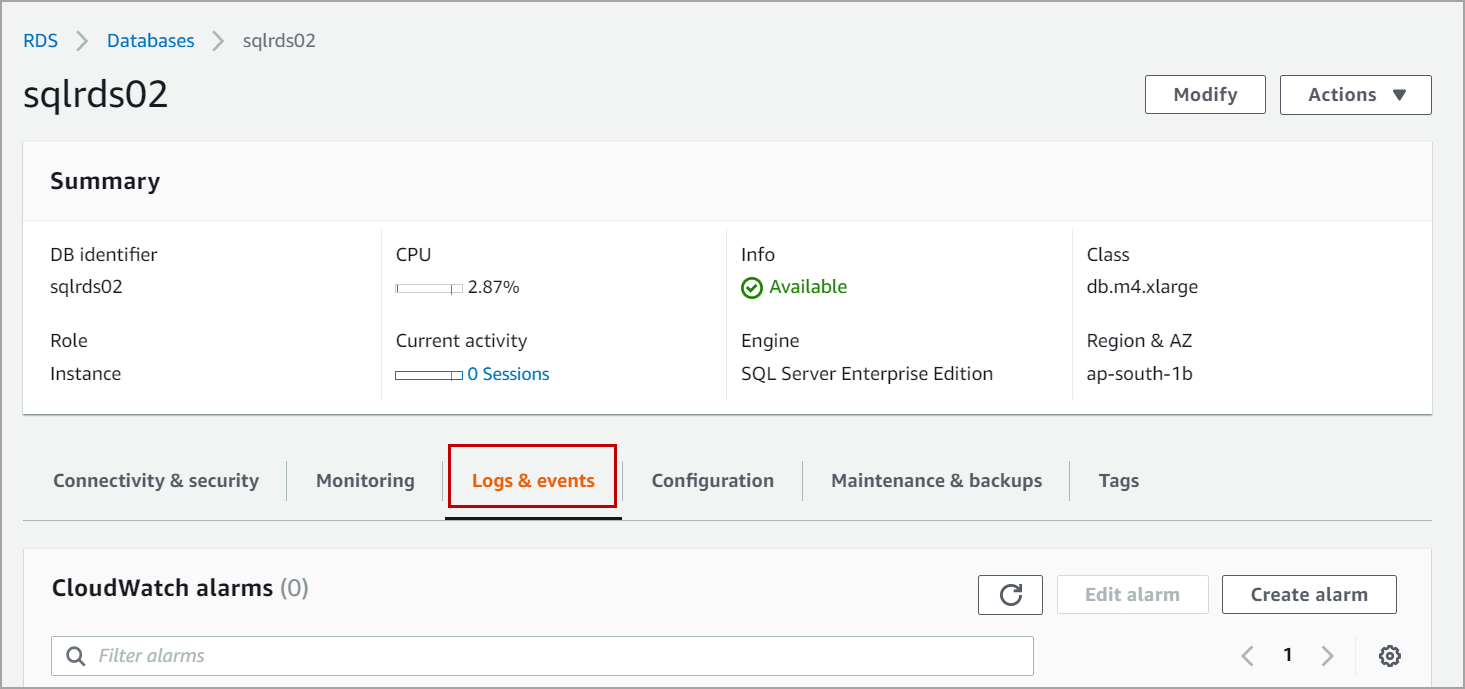
Task: Switch to the Monitoring tab
Action: click(365, 481)
